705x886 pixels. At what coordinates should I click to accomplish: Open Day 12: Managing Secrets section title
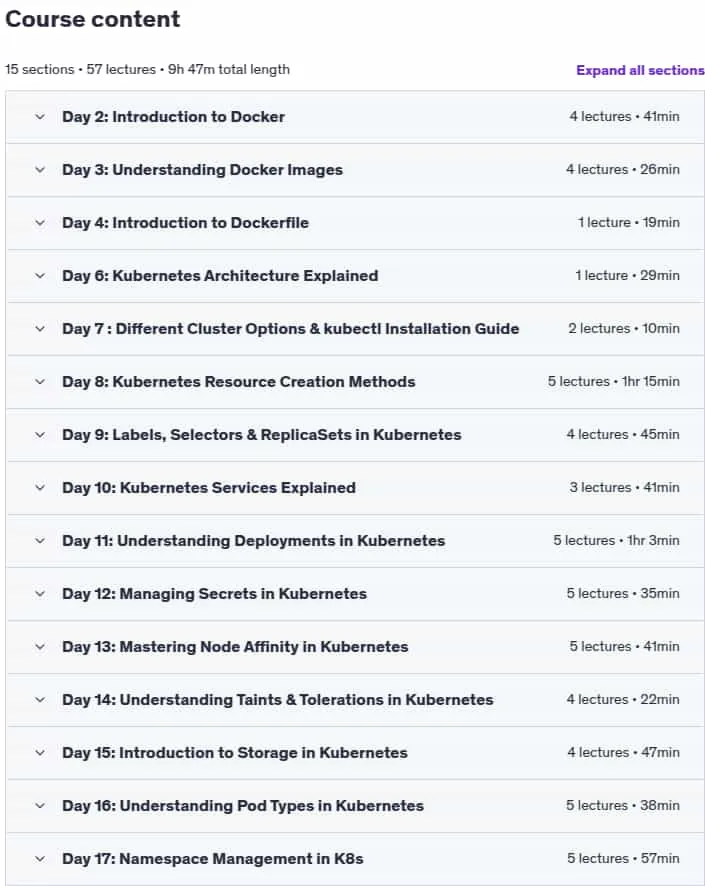click(x=215, y=594)
